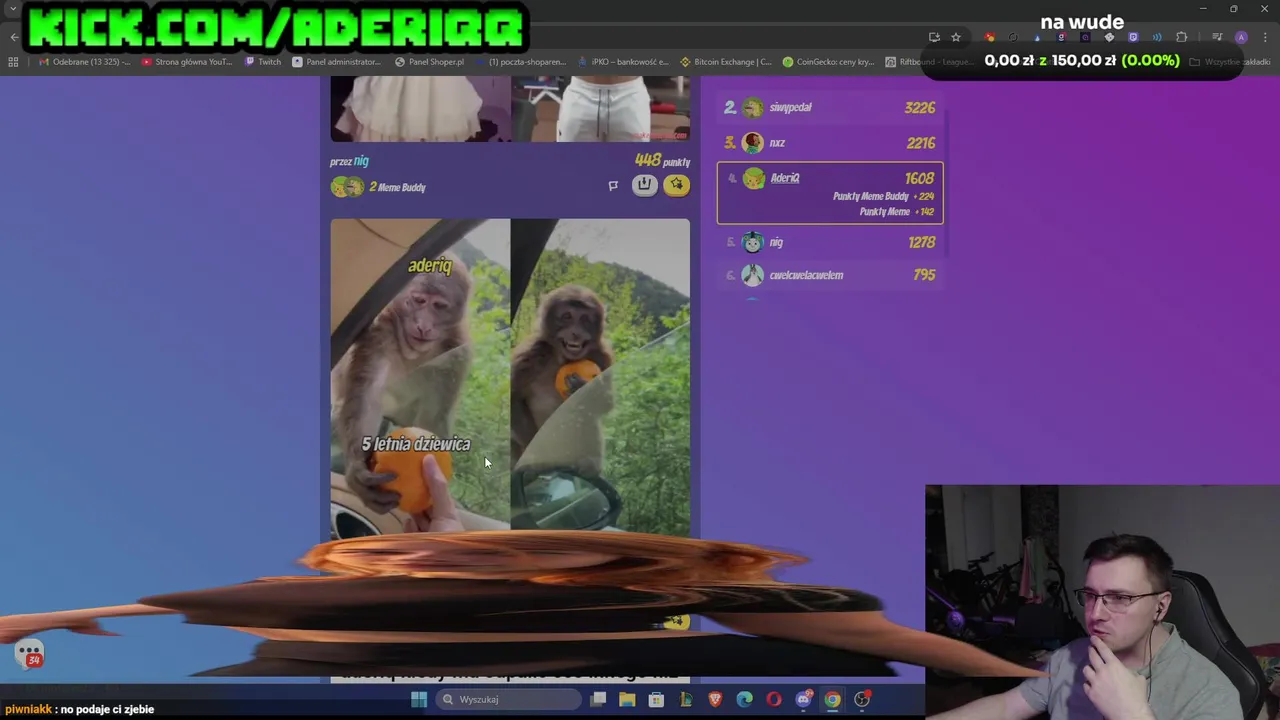
Task: Open Brave browser from the taskbar
Action: tap(715, 699)
